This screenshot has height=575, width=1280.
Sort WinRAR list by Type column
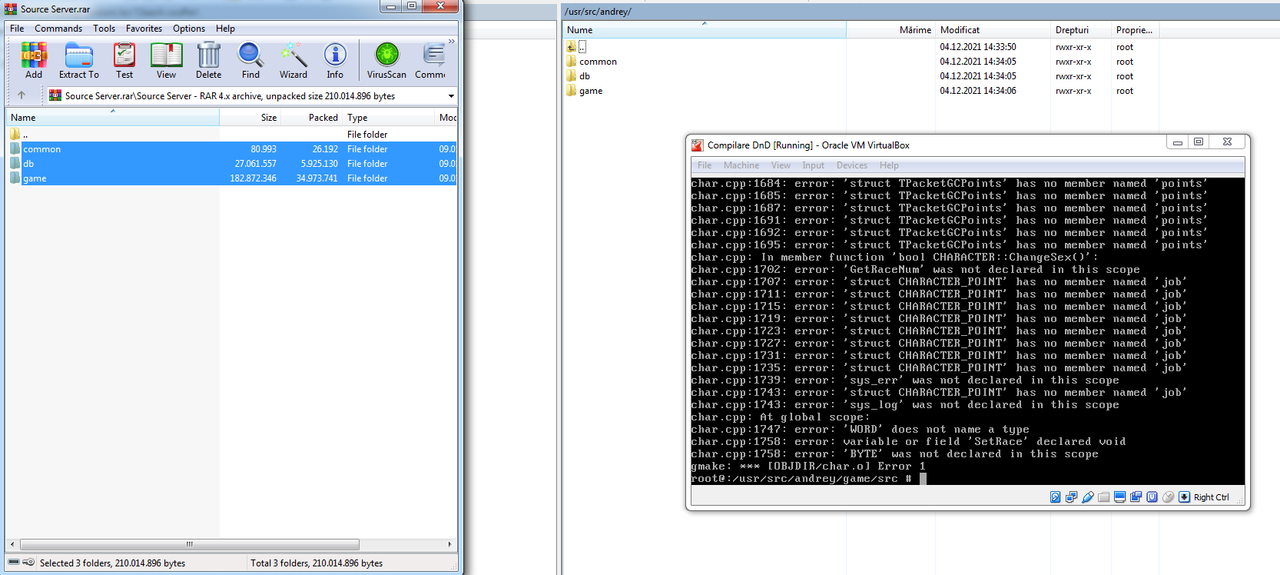[x=387, y=117]
